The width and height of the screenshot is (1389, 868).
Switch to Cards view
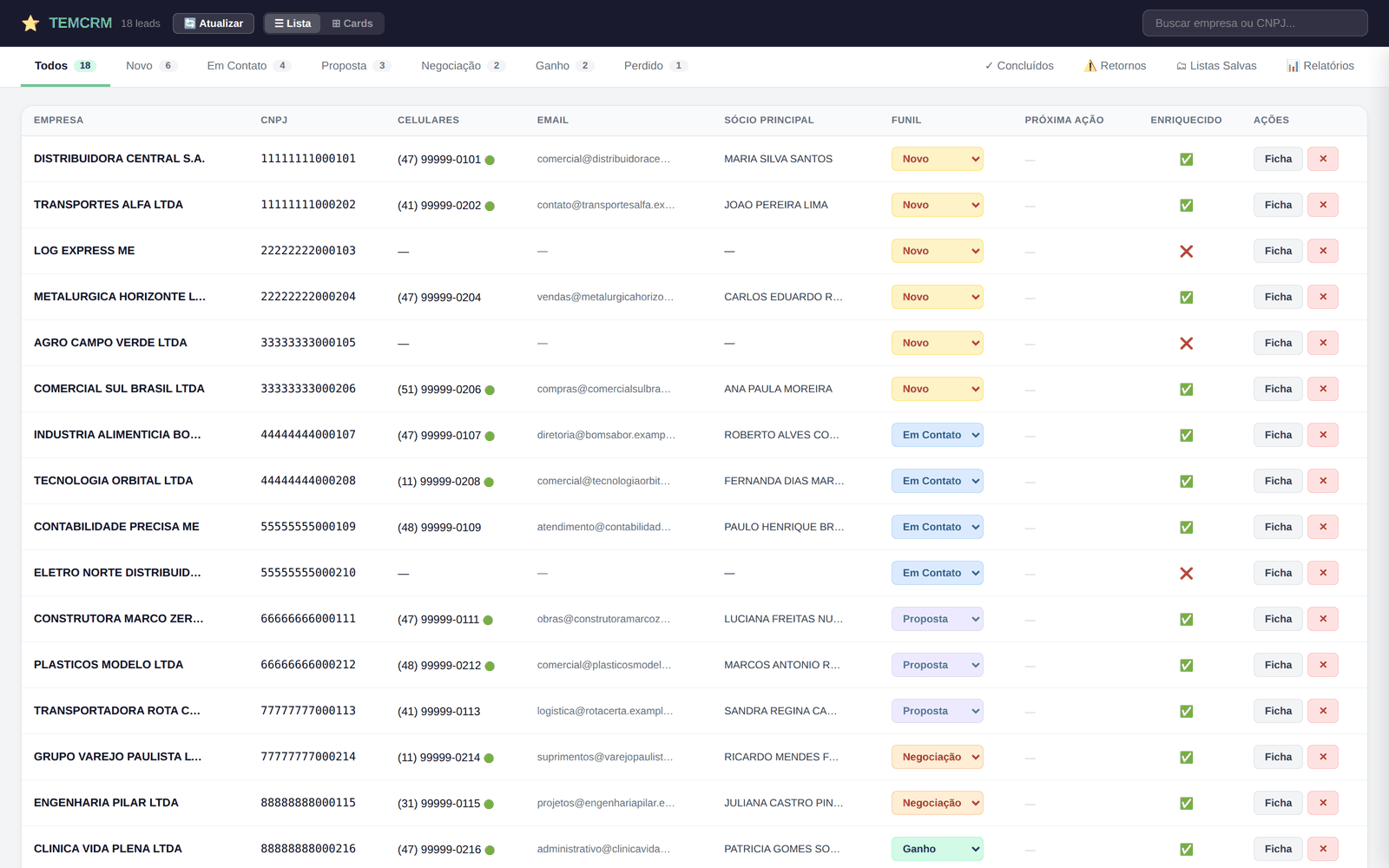[x=352, y=23]
